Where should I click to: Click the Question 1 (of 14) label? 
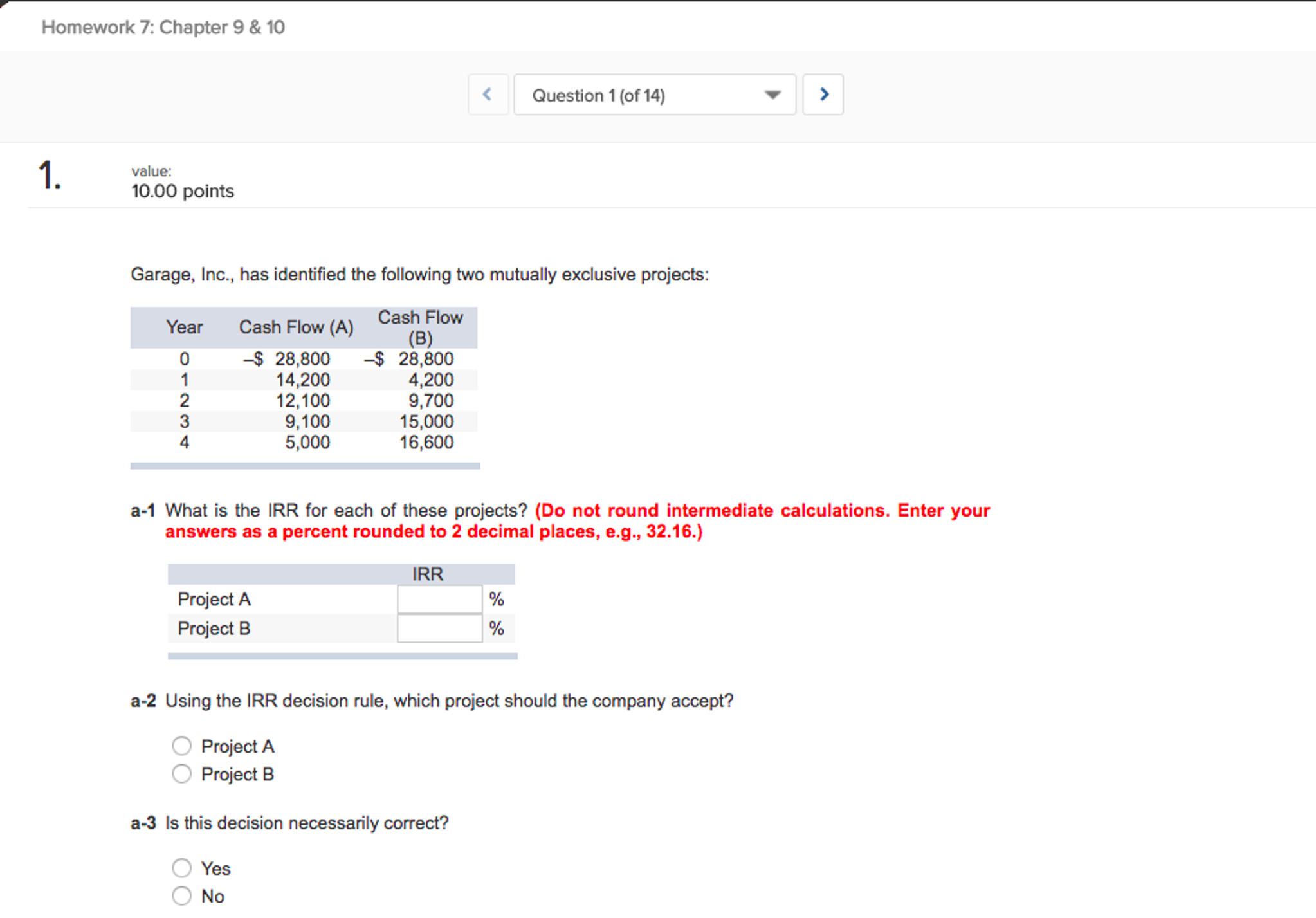point(598,95)
